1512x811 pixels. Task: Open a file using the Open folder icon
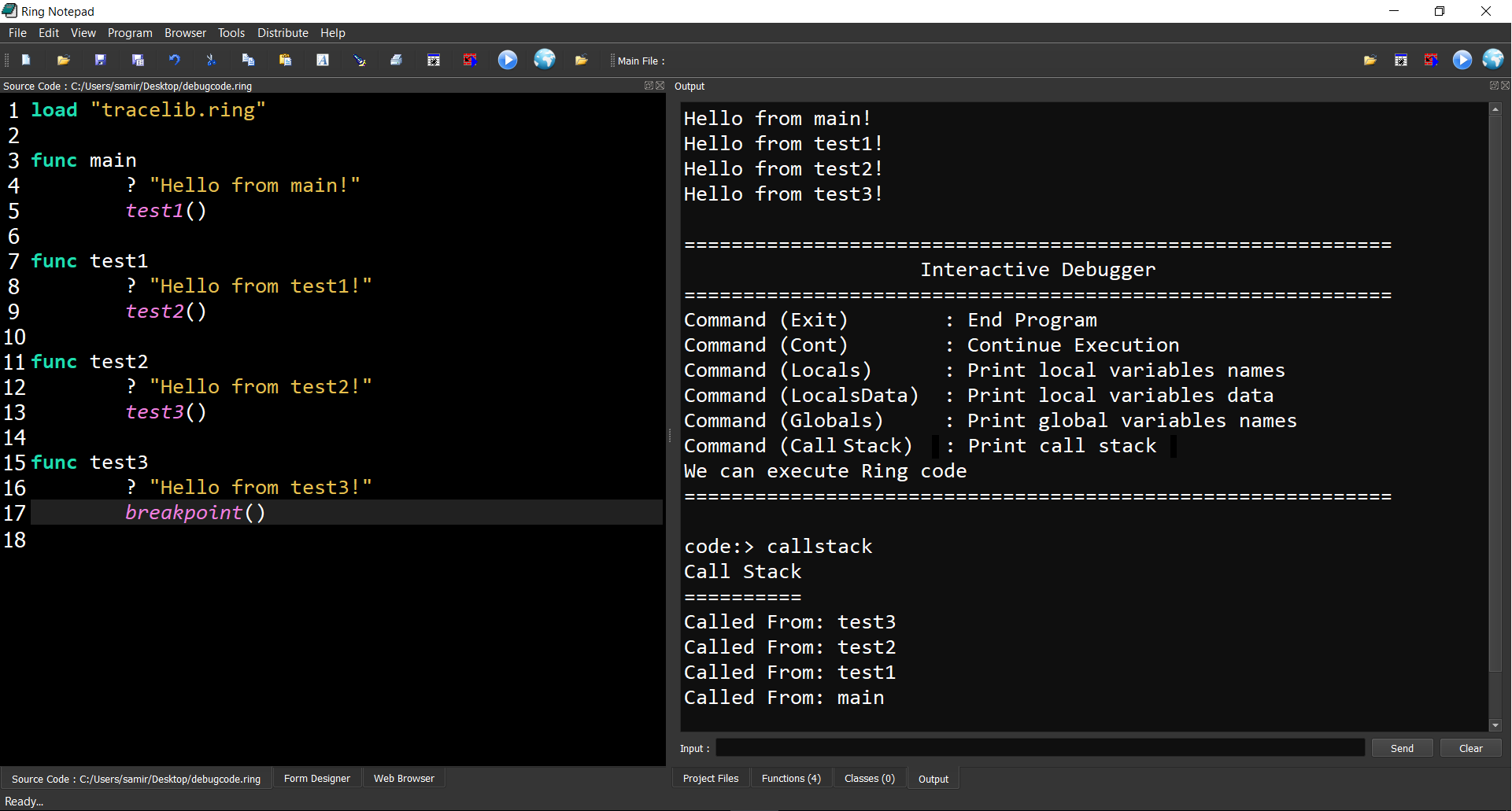point(64,60)
